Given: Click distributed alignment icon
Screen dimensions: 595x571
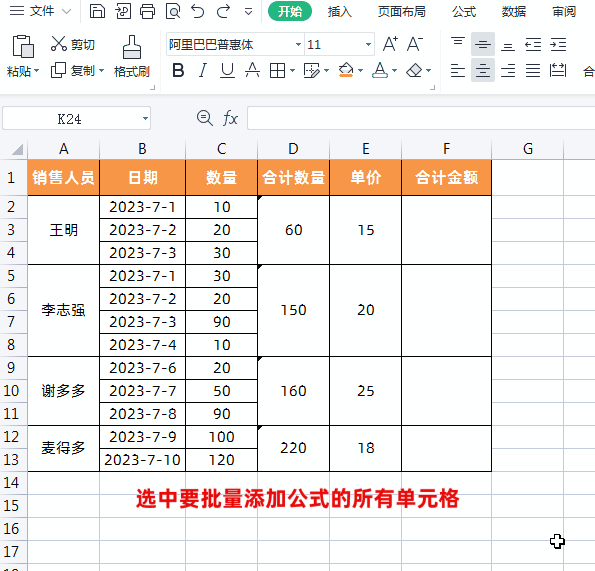Looking at the screenshot, I should point(558,71).
